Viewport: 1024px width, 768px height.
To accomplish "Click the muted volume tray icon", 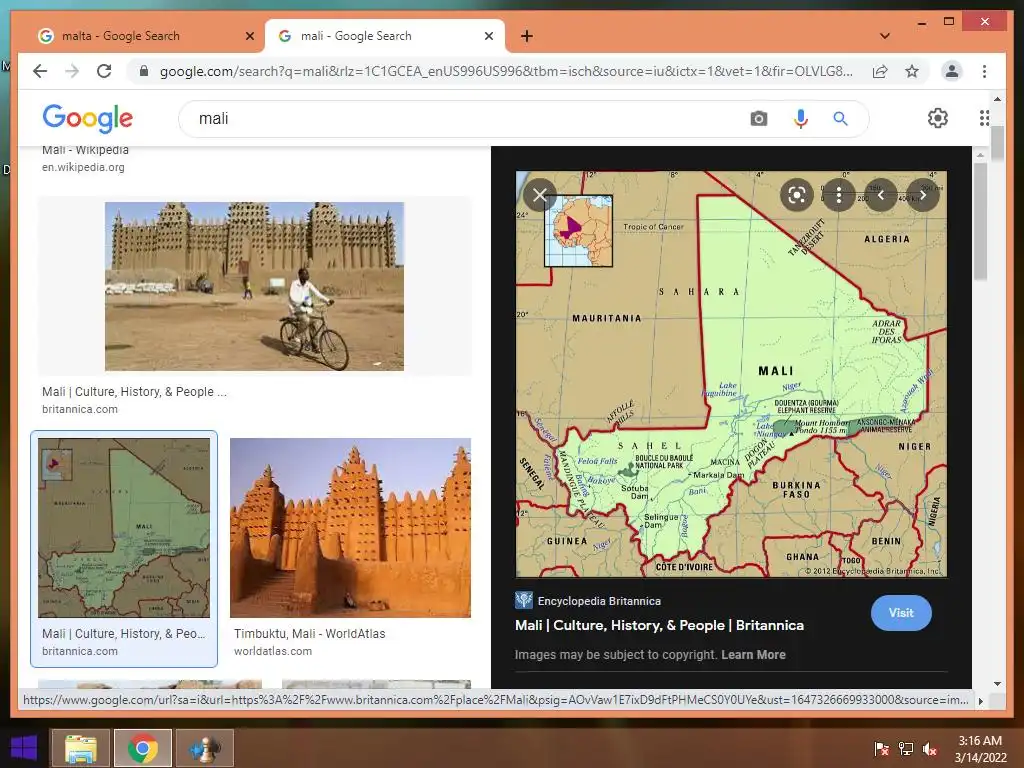I will point(930,748).
